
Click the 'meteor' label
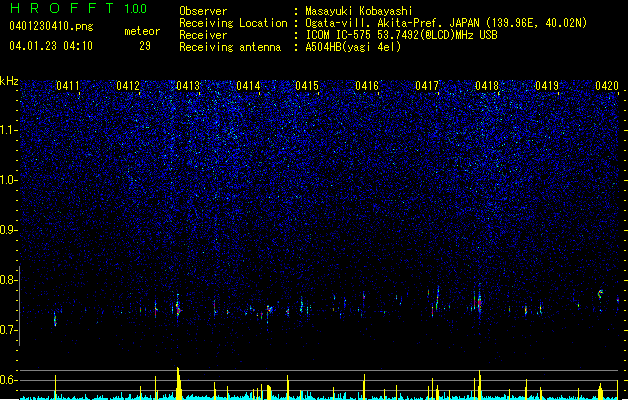(142, 31)
